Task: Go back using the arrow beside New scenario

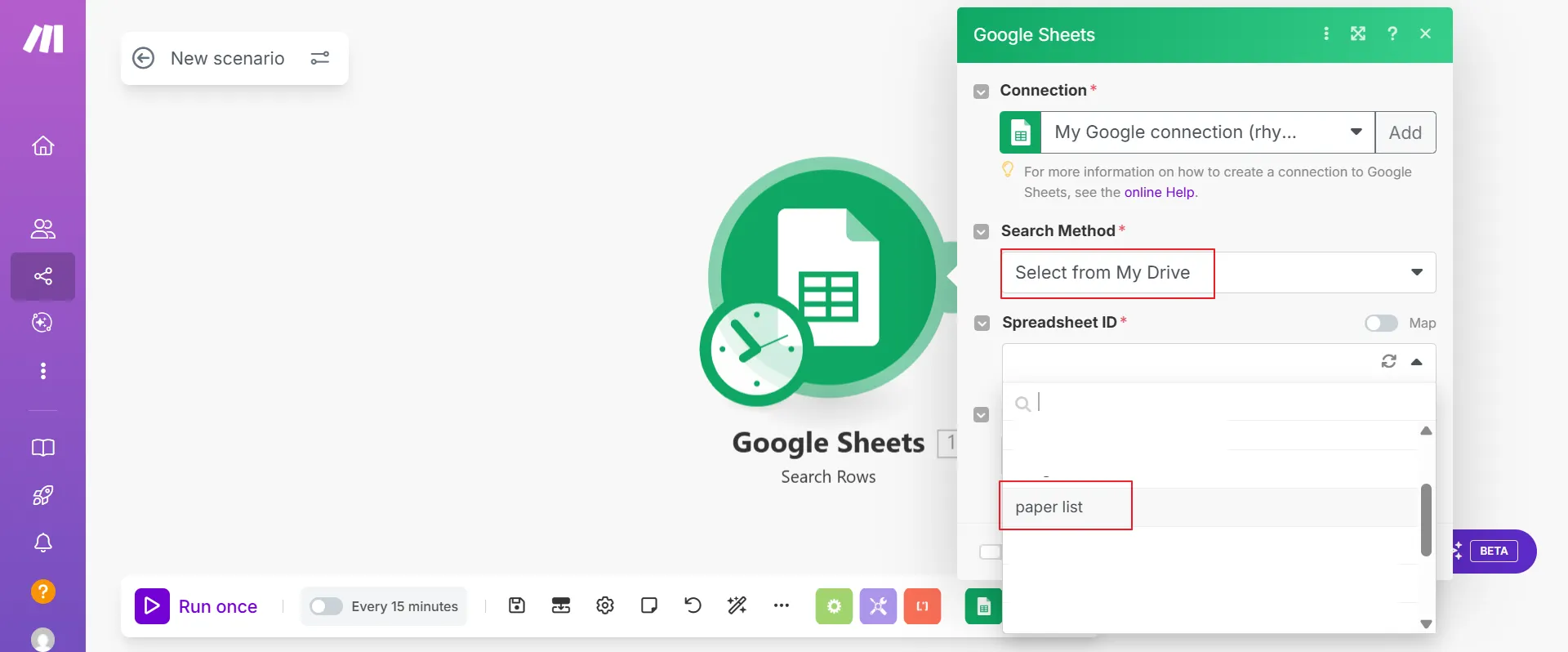Action: 144,58
